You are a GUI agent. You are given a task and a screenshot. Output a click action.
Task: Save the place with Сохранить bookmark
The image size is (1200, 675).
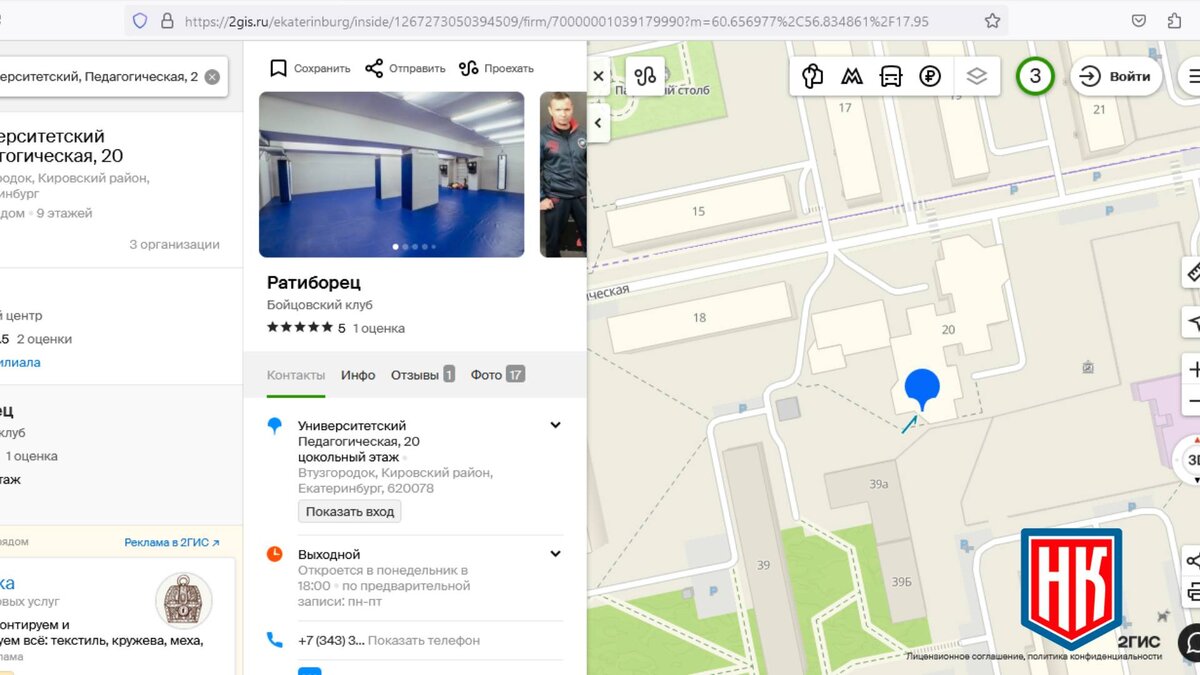[310, 68]
